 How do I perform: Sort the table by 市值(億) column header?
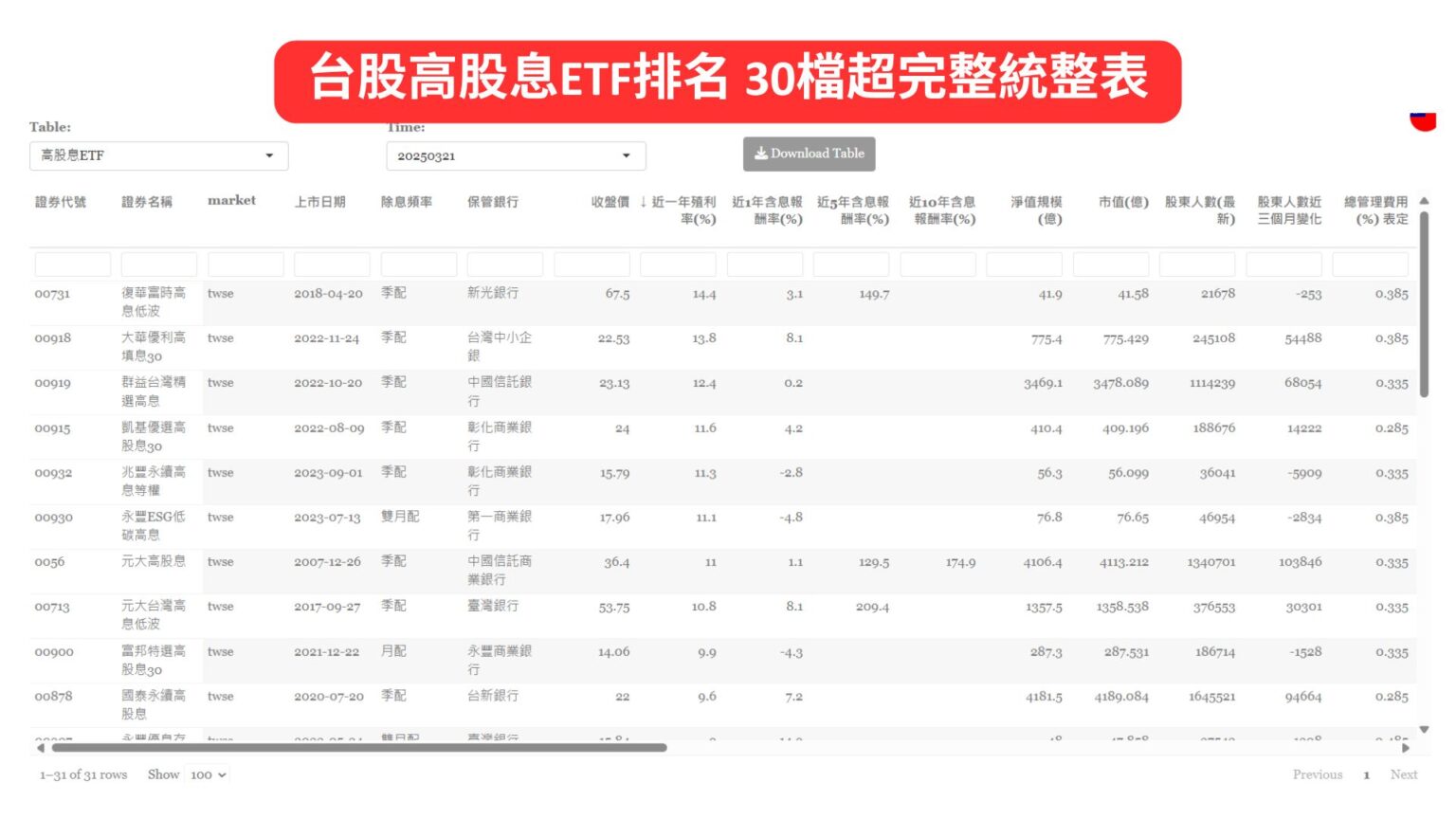pyautogui.click(x=1124, y=201)
